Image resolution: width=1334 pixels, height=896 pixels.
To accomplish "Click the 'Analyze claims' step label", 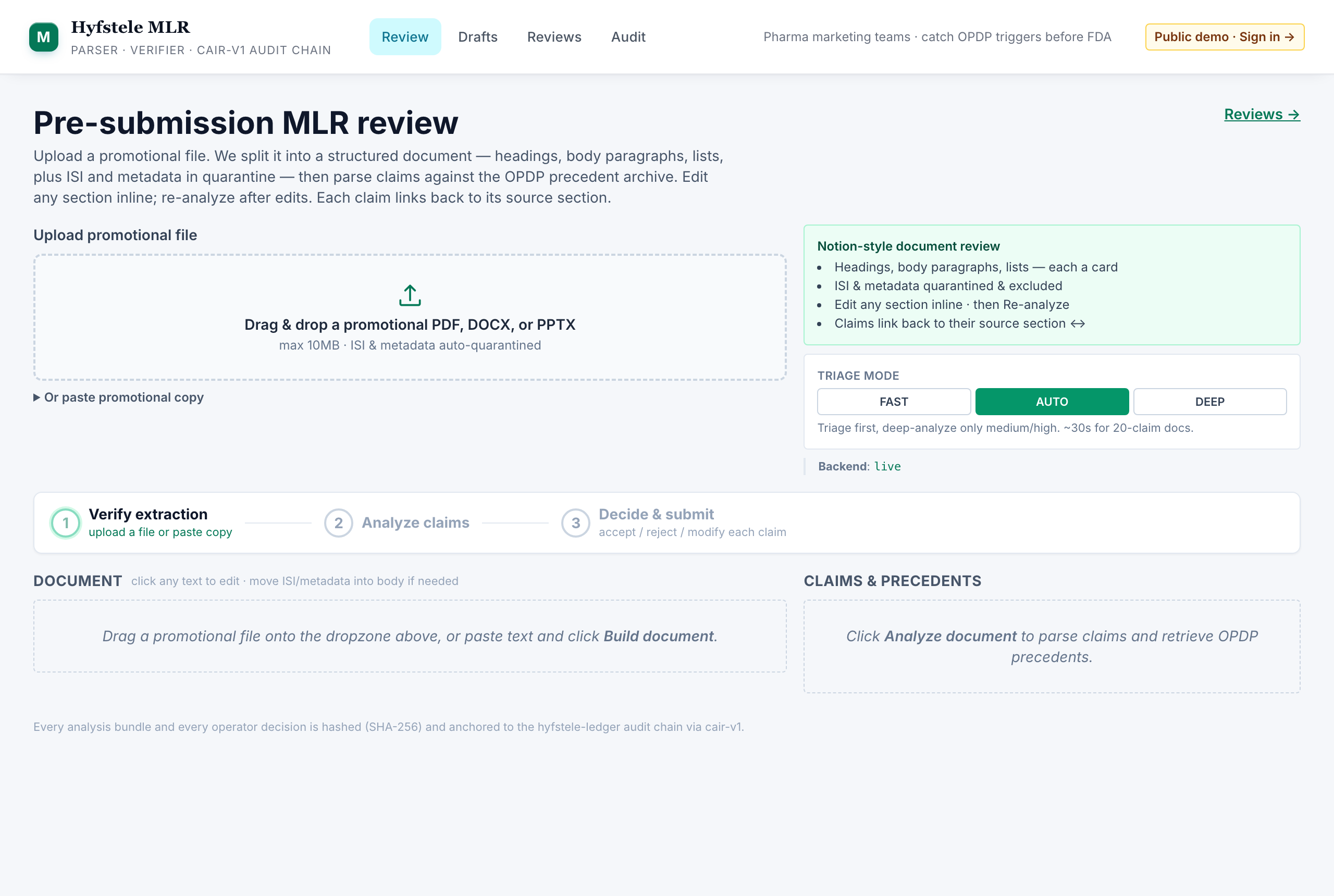I will (x=415, y=523).
